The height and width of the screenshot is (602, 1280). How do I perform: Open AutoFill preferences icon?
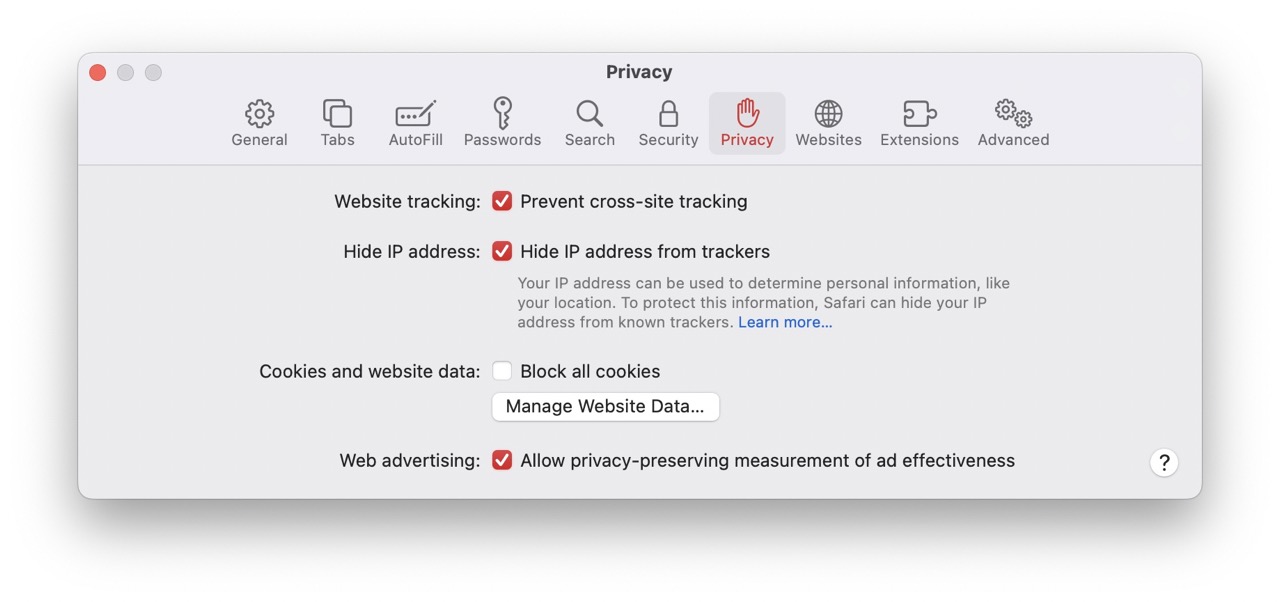(415, 114)
